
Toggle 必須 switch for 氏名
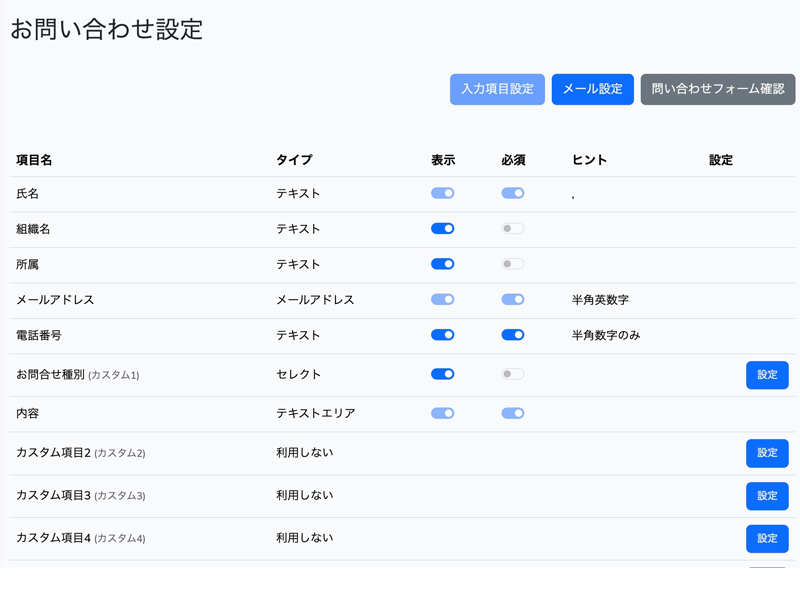[512, 193]
